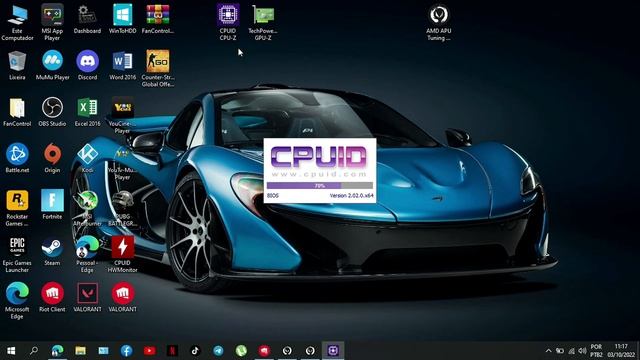Open Epic Games Launcher shortcut
Image resolution: width=640 pixels, height=360 pixels.
(x=17, y=254)
